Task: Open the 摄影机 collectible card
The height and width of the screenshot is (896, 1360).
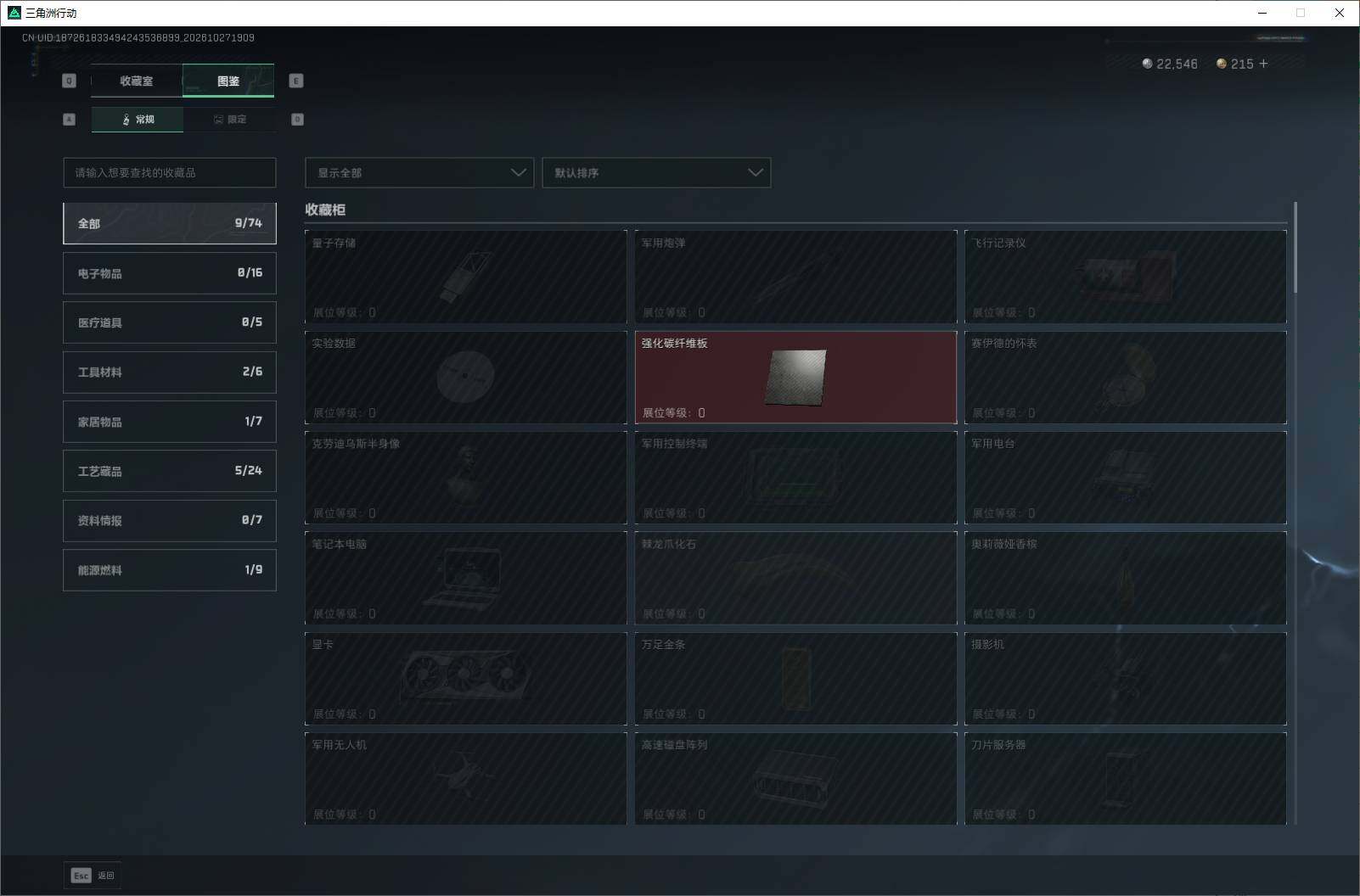Action: click(x=1126, y=678)
